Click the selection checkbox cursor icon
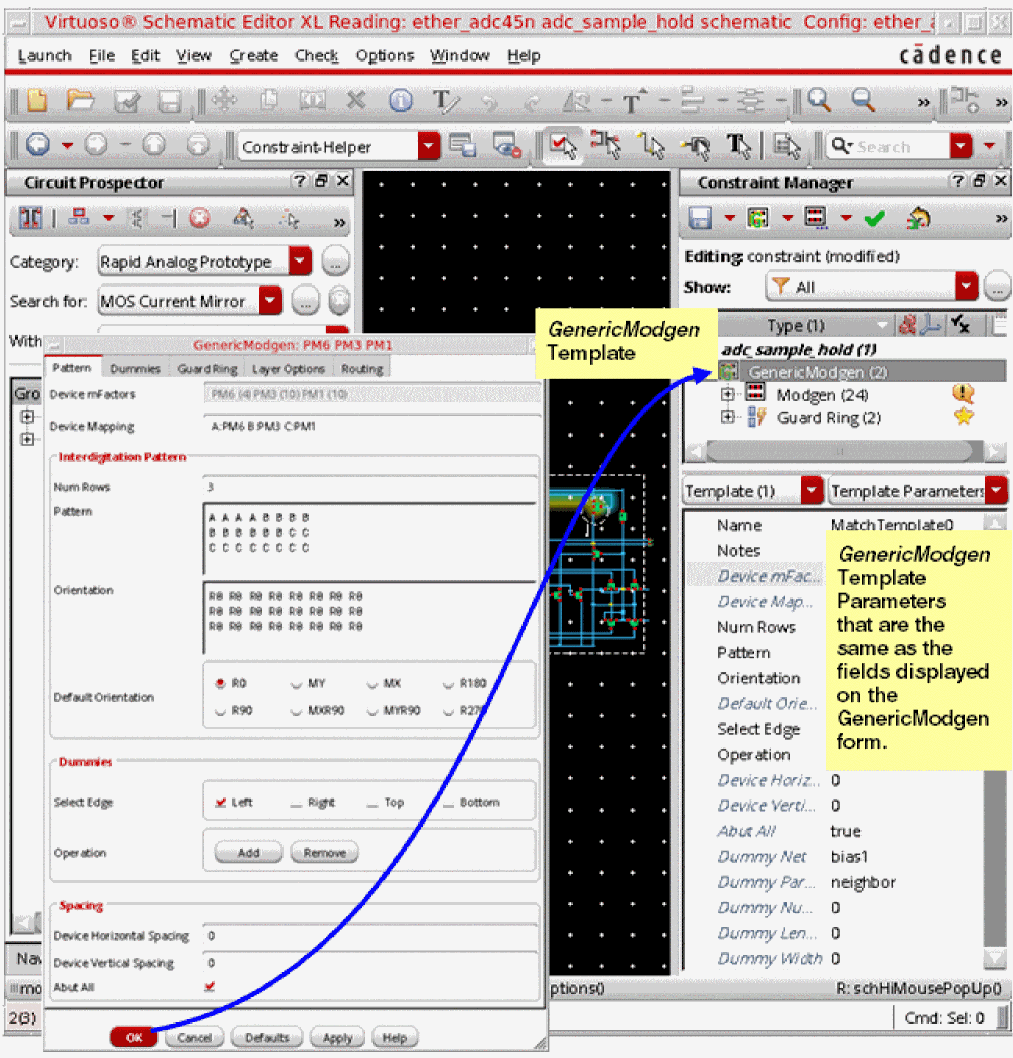Viewport: 1013px width, 1058px height. (563, 145)
